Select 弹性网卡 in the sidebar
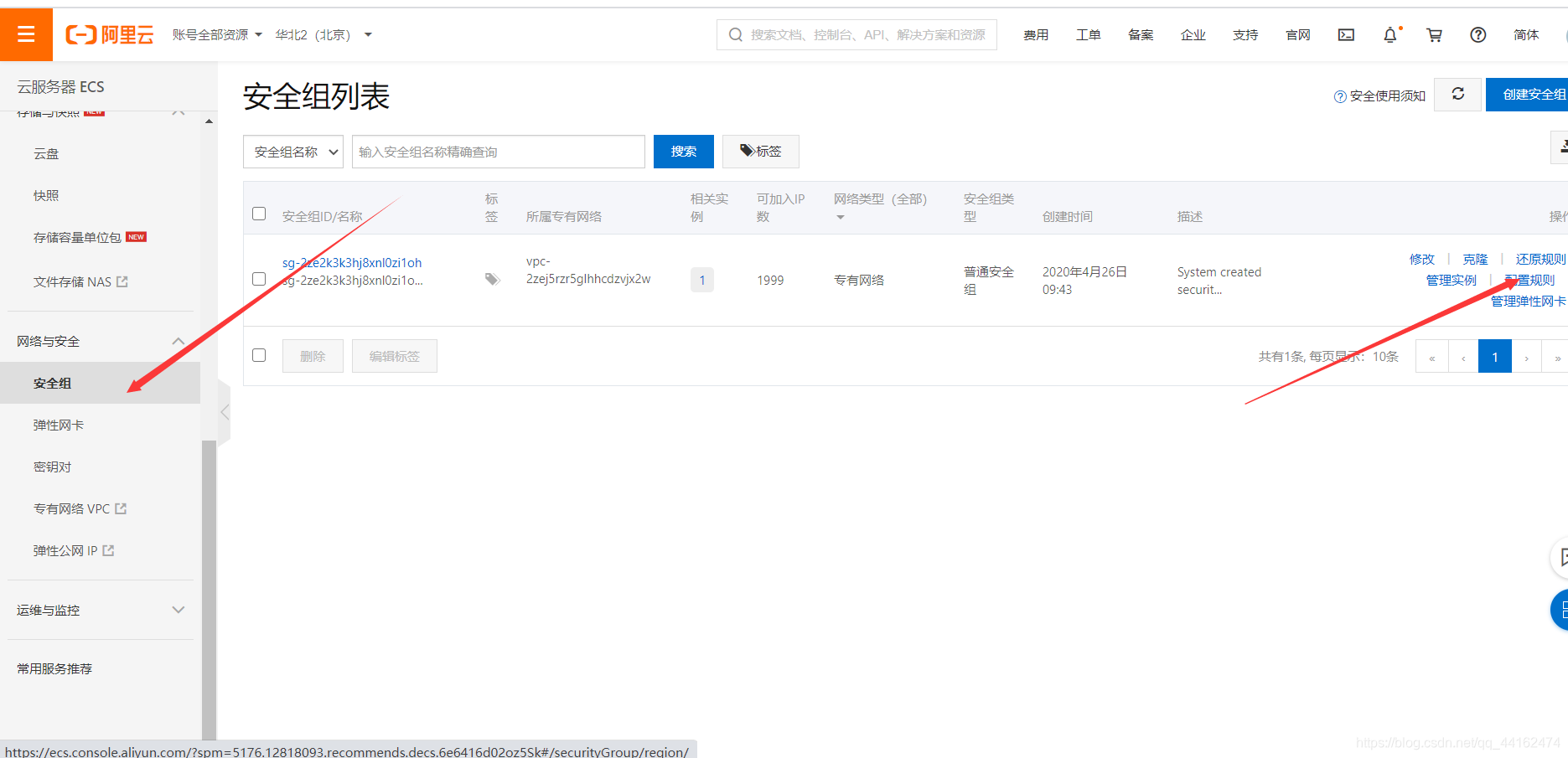This screenshot has height=758, width=1568. pyautogui.click(x=59, y=425)
